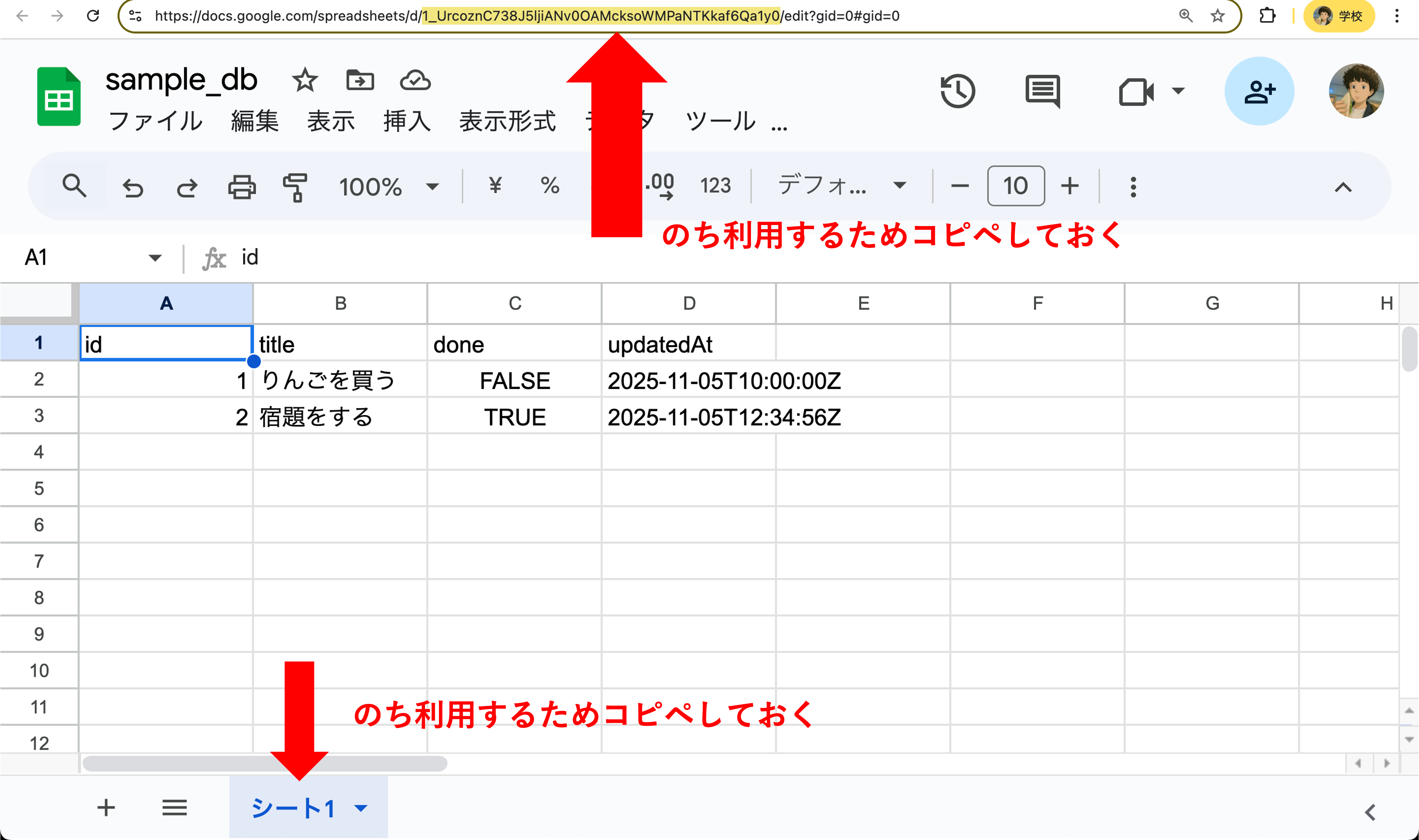Show the side panel chevron

[1370, 812]
